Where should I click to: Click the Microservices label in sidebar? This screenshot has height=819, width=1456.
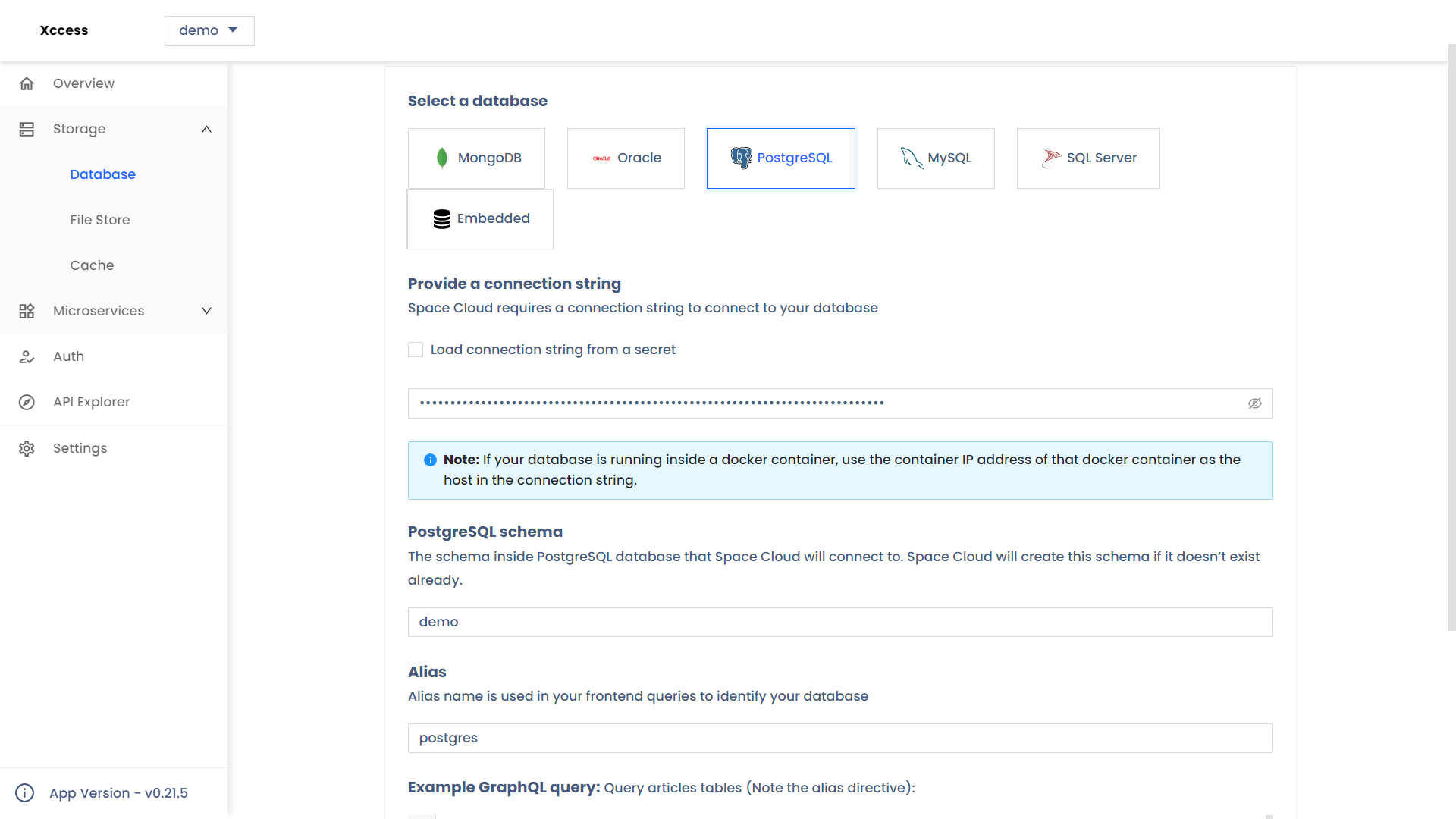(x=99, y=311)
